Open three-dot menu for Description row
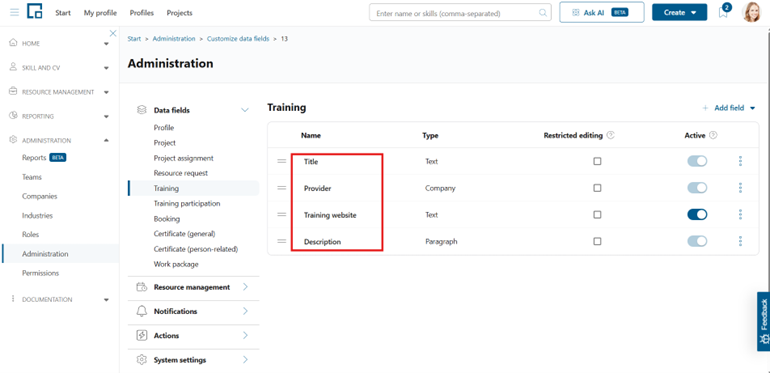Screen dimensions: 770x373 [740, 241]
